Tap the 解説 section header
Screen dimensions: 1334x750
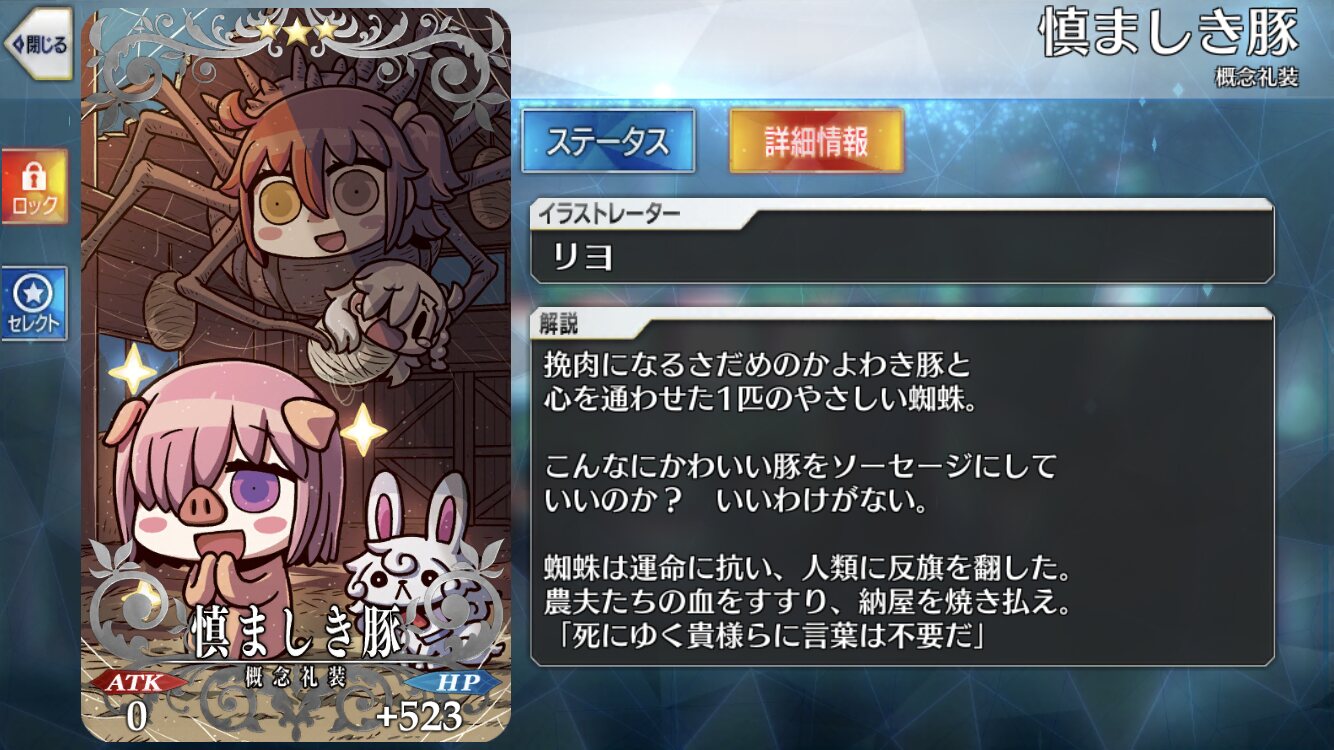[x=558, y=324]
